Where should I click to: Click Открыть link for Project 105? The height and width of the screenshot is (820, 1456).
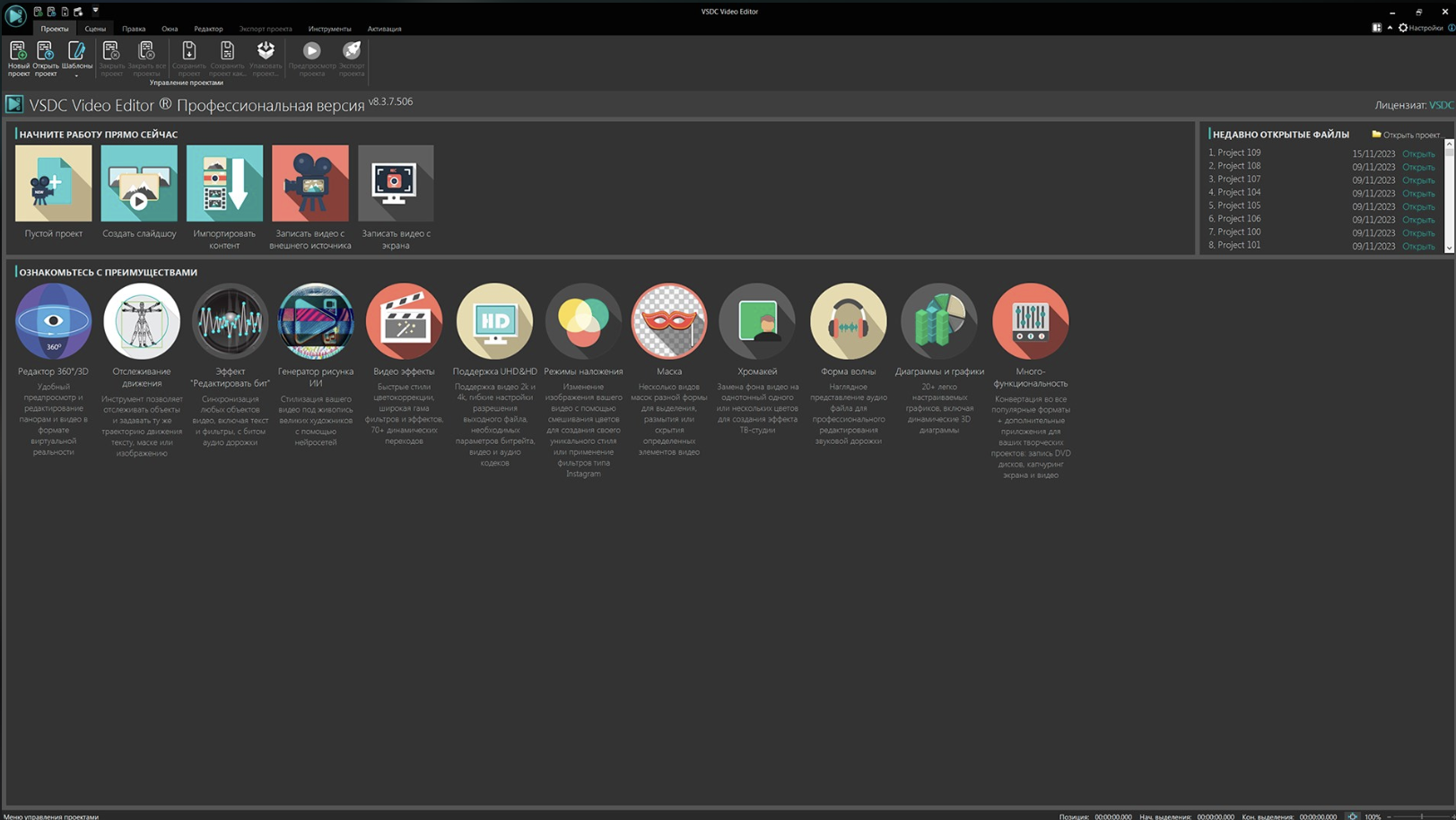coord(1418,206)
